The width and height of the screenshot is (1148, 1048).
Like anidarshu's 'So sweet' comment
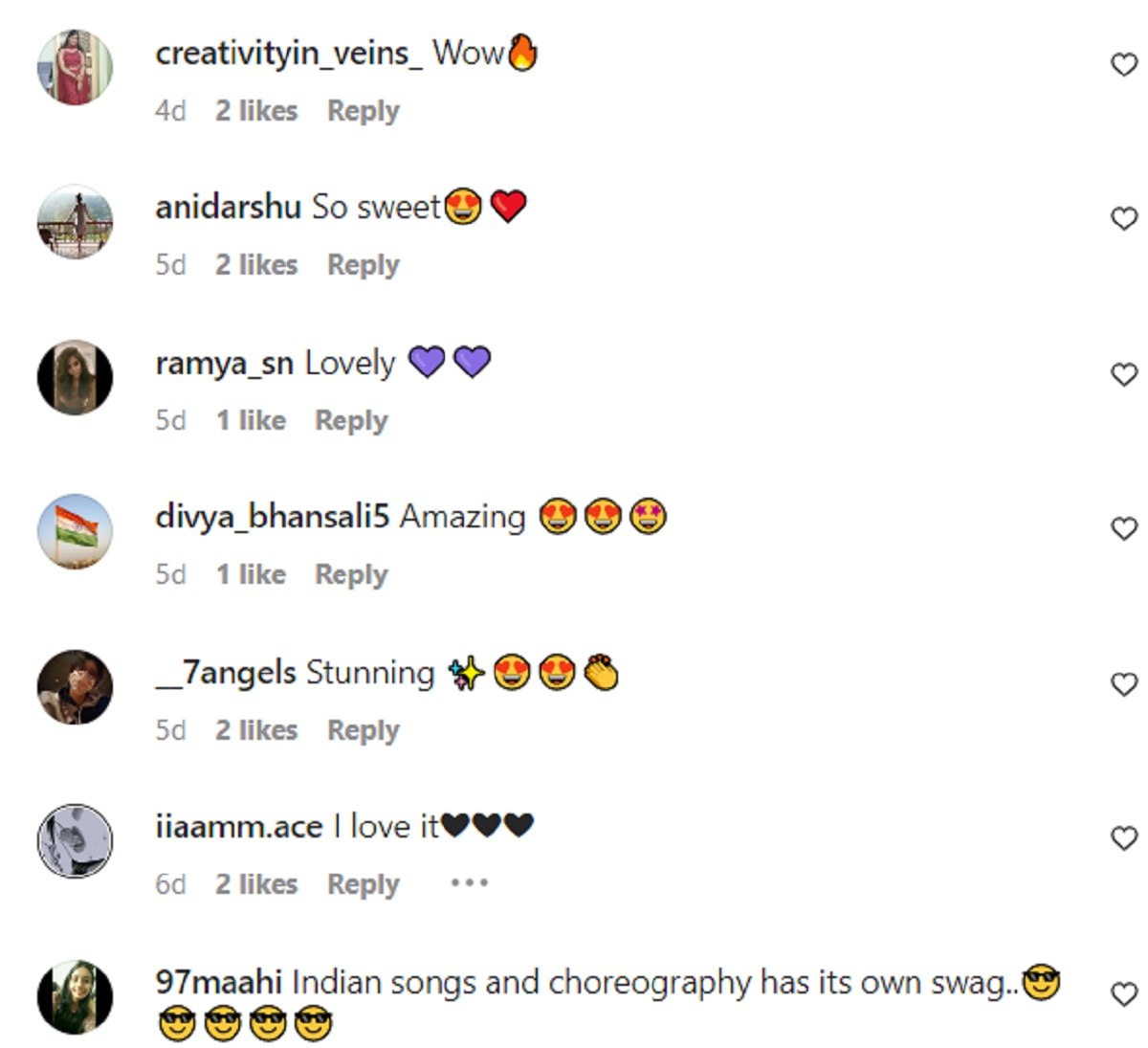(x=1123, y=219)
